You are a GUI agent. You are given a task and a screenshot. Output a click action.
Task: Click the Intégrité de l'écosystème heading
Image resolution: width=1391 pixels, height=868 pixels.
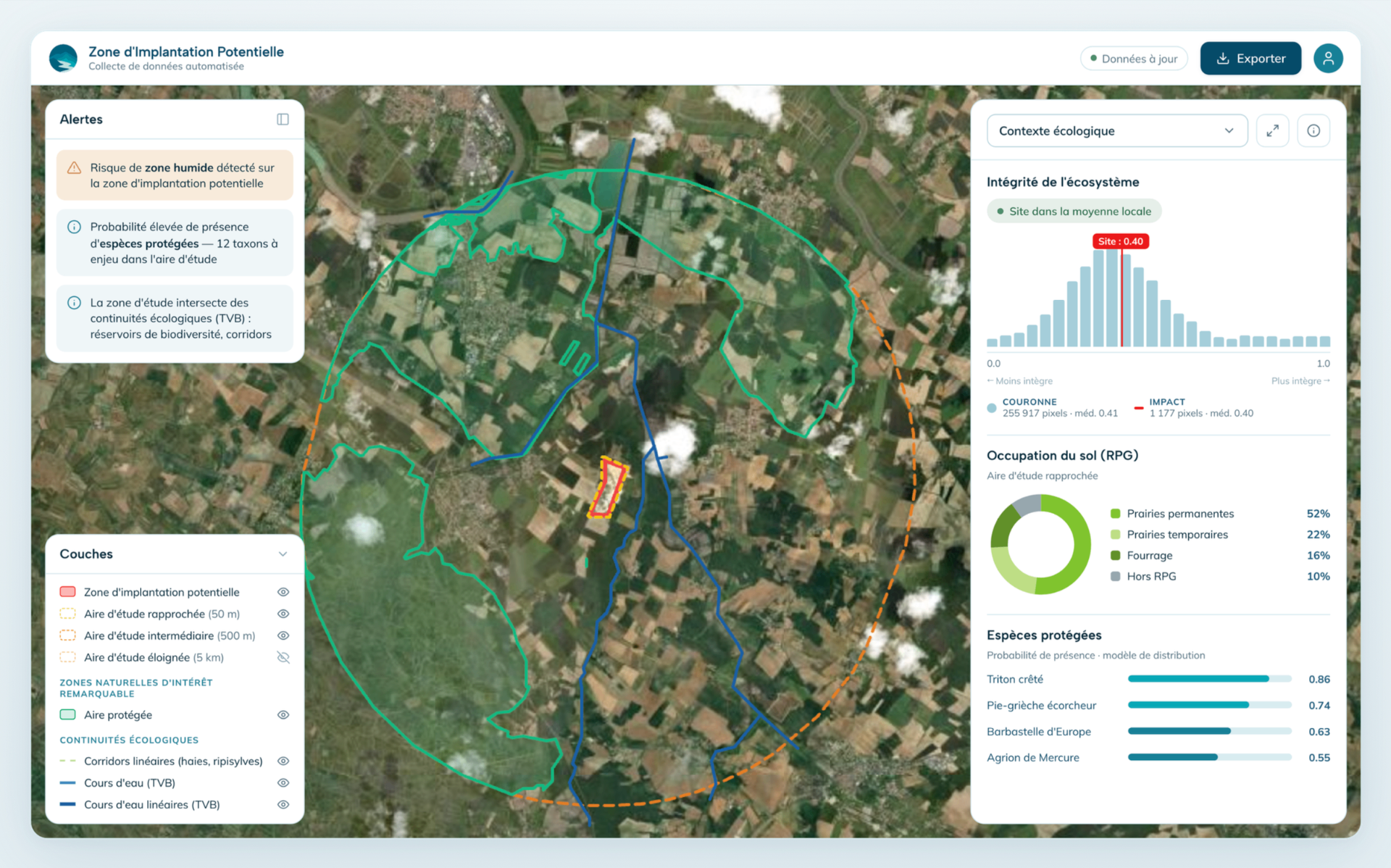tap(1063, 182)
